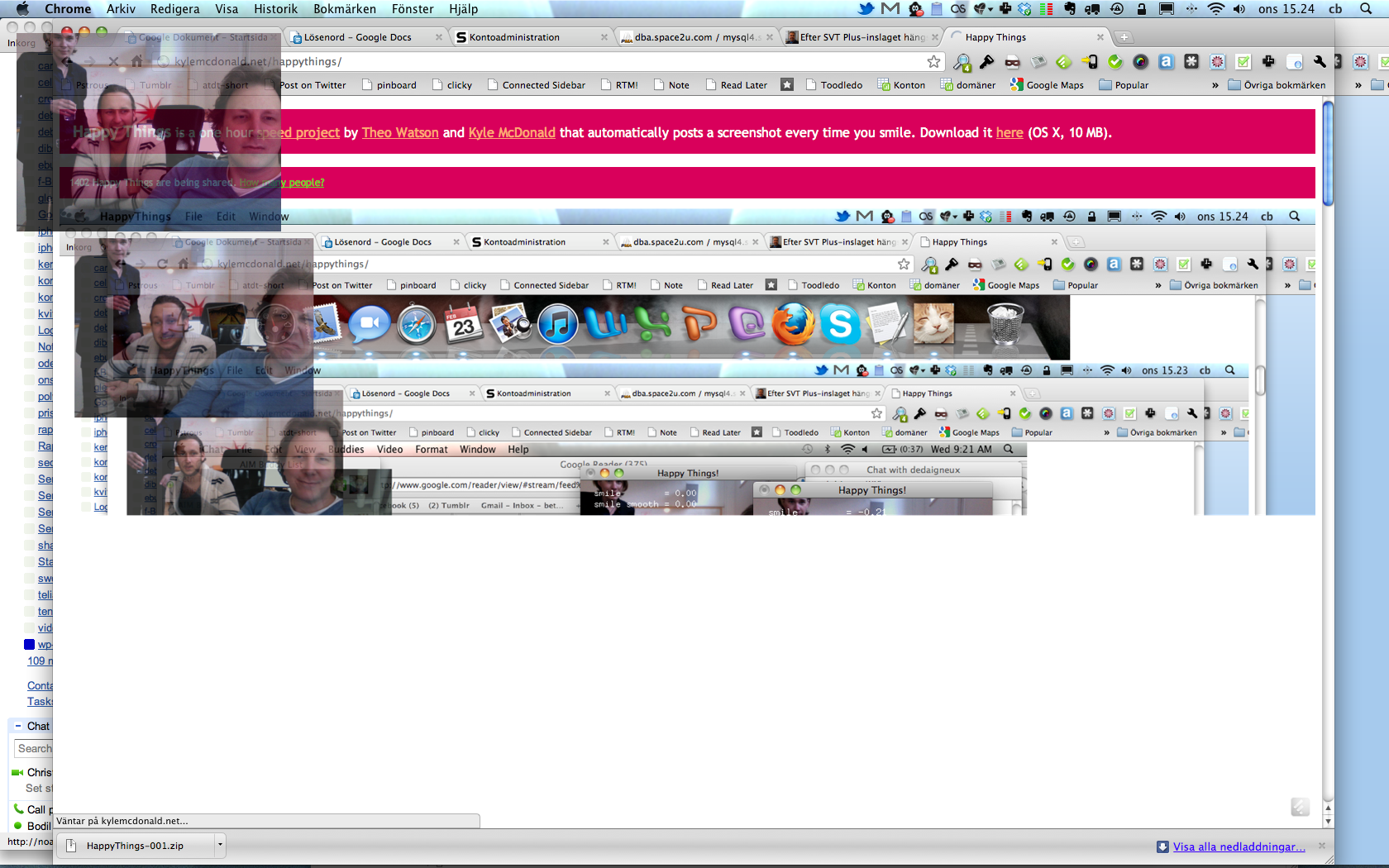Click the wrench settings icon in Chrome toolbar

click(1320, 62)
